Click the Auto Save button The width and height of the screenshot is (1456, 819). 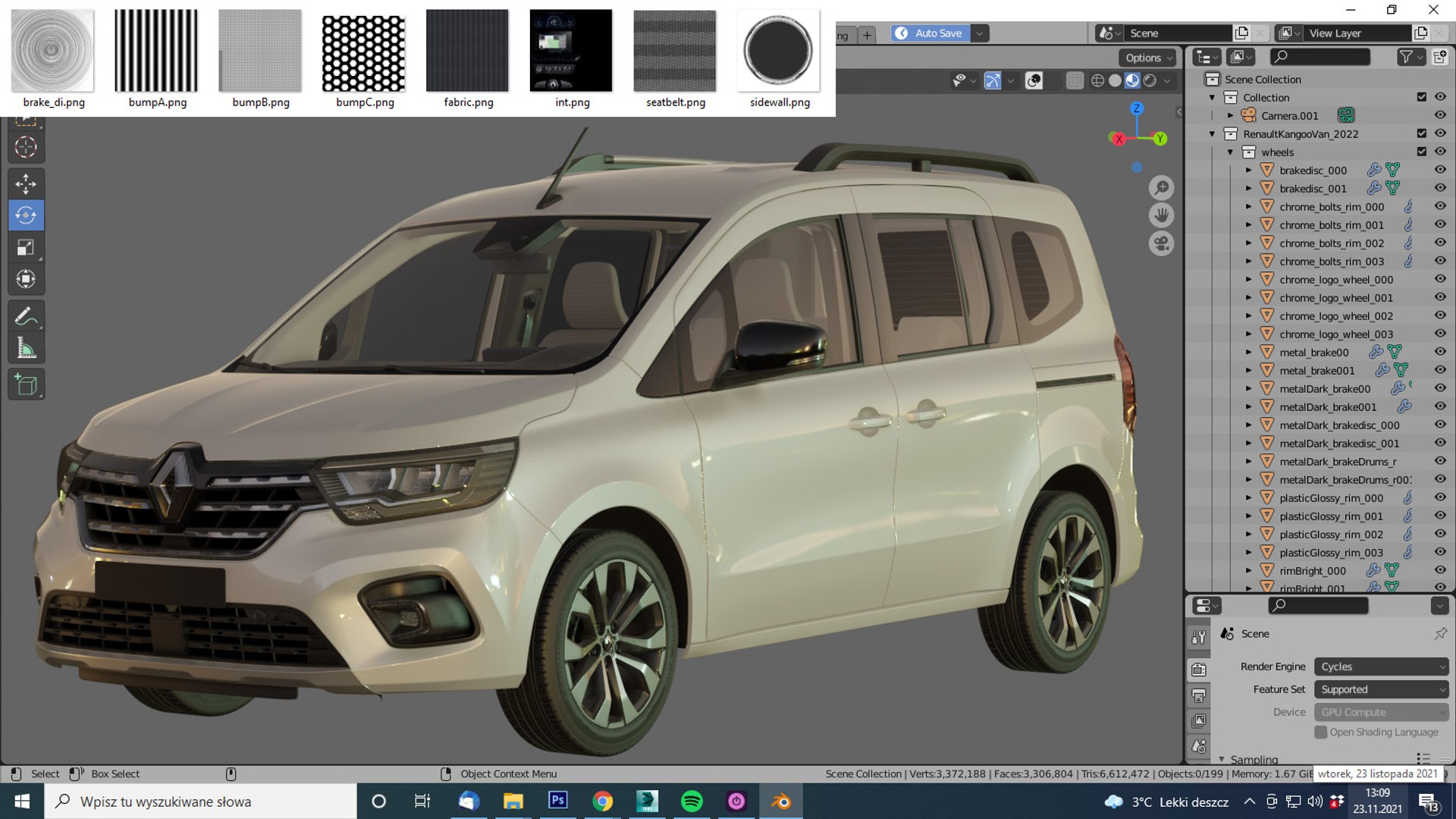coord(930,33)
